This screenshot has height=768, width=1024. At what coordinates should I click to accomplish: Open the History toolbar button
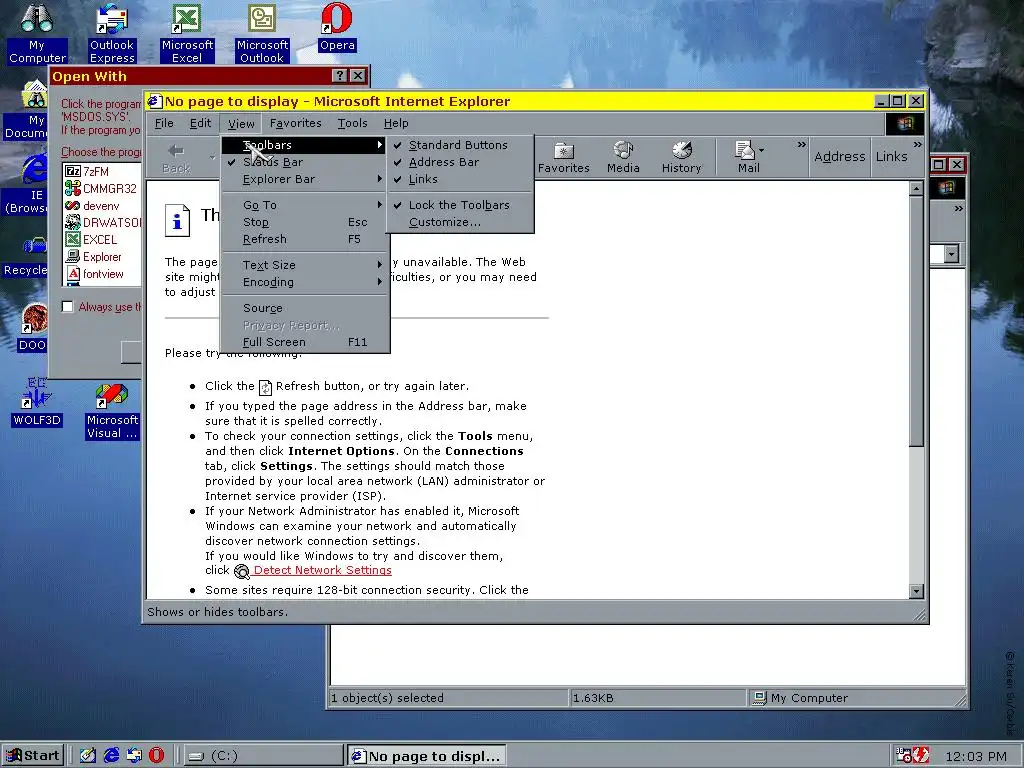(x=681, y=157)
